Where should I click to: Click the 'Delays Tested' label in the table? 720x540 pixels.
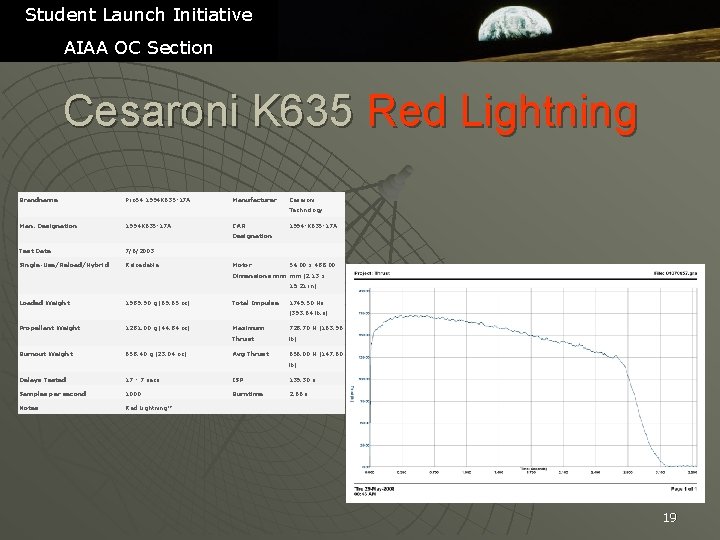coord(43,380)
